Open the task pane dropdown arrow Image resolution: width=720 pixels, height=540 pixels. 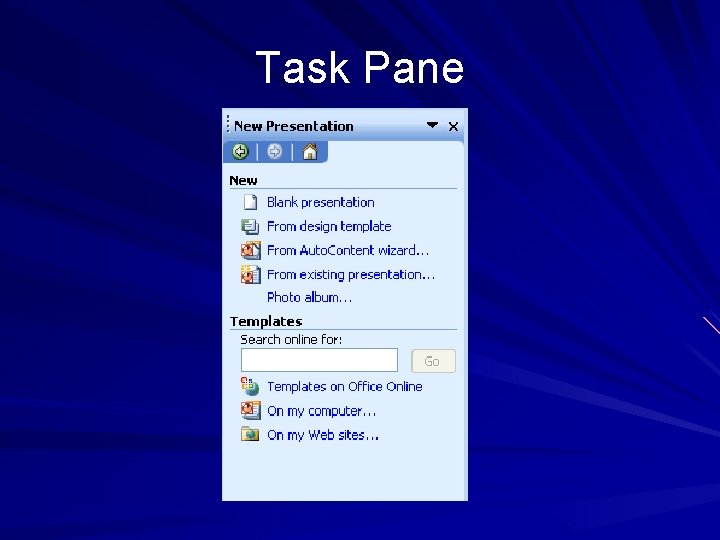coord(432,125)
